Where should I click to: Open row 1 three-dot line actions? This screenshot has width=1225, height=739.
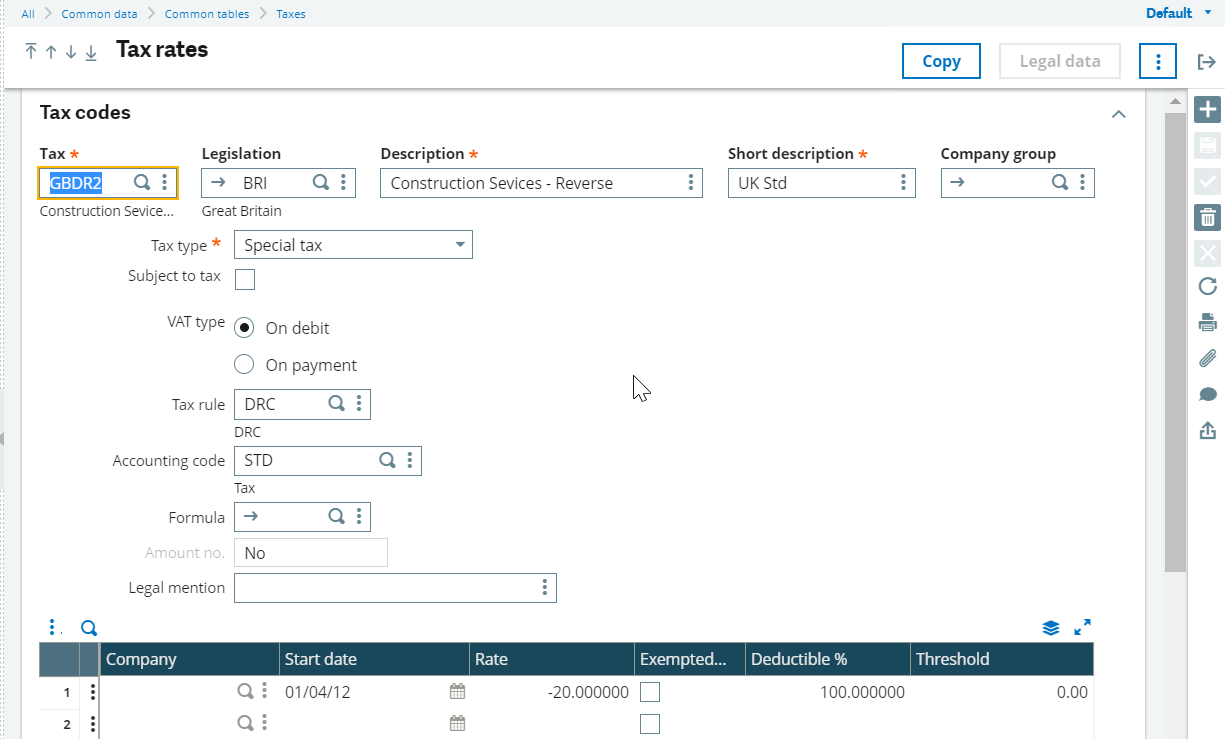(92, 692)
